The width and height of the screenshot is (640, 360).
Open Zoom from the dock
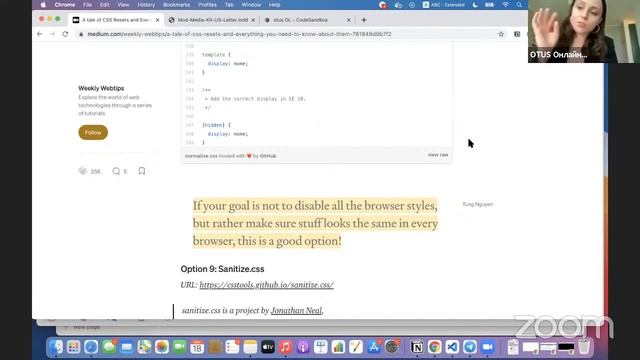pyautogui.click(x=488, y=347)
